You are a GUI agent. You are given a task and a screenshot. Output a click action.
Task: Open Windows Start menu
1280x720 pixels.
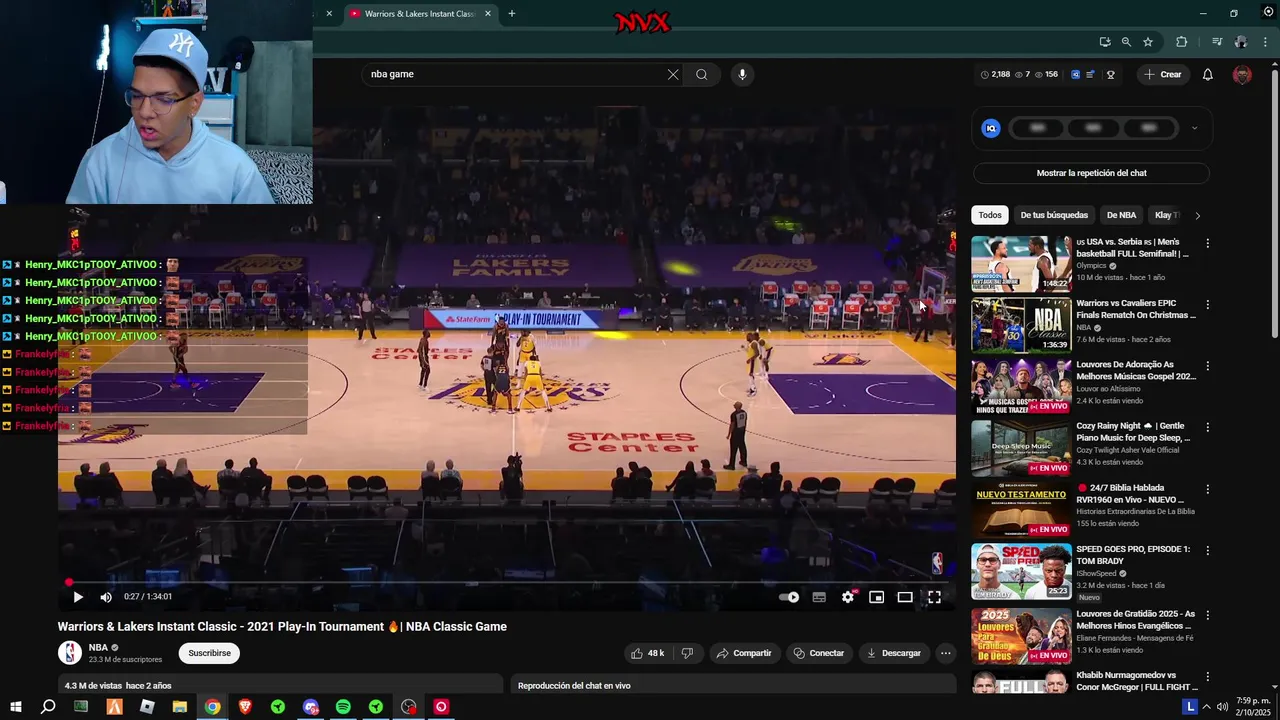point(16,707)
